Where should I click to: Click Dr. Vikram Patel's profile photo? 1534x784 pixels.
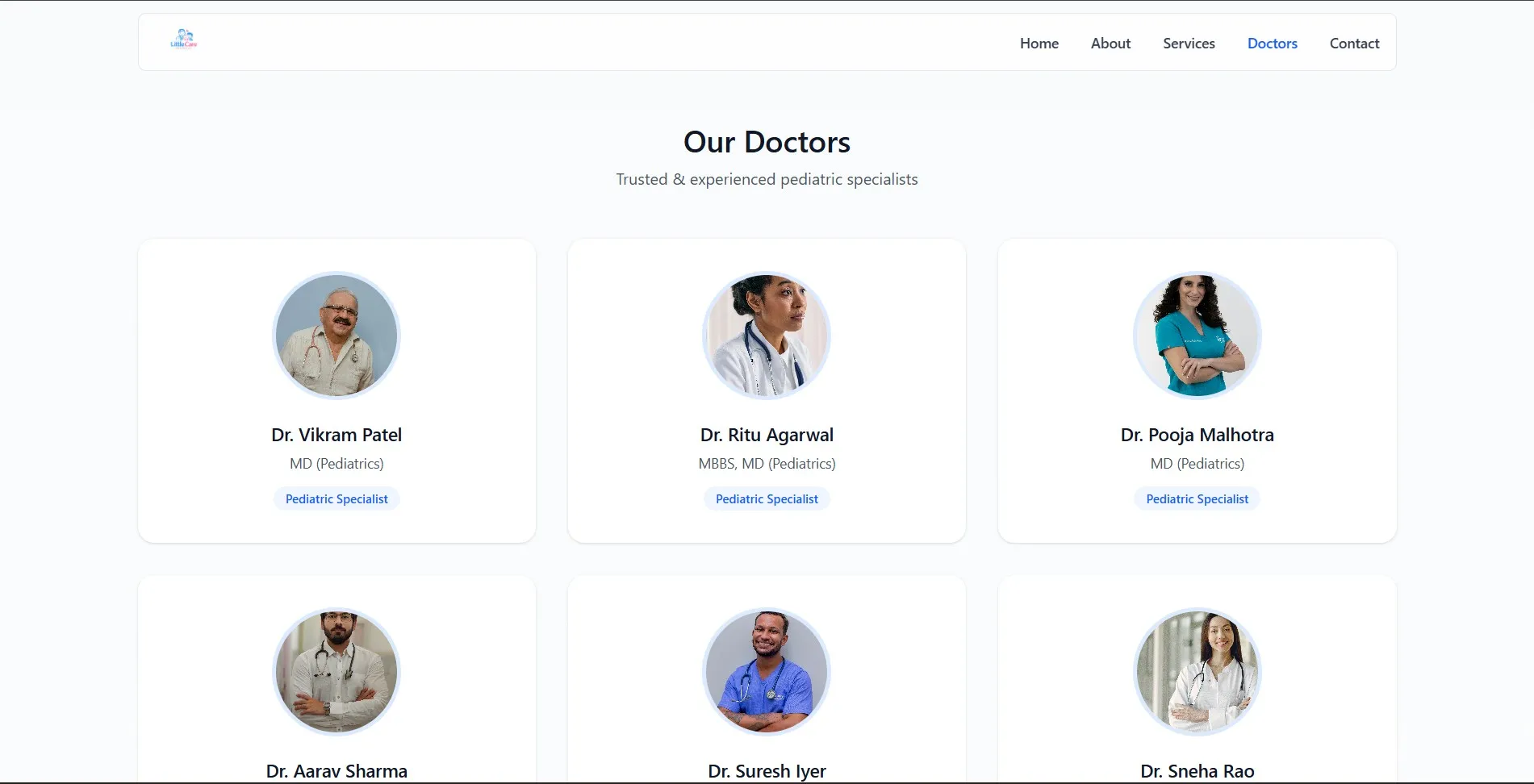point(336,336)
